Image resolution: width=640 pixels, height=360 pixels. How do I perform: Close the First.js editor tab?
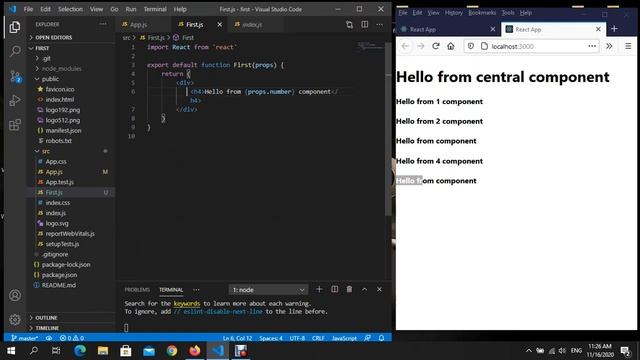click(220, 24)
